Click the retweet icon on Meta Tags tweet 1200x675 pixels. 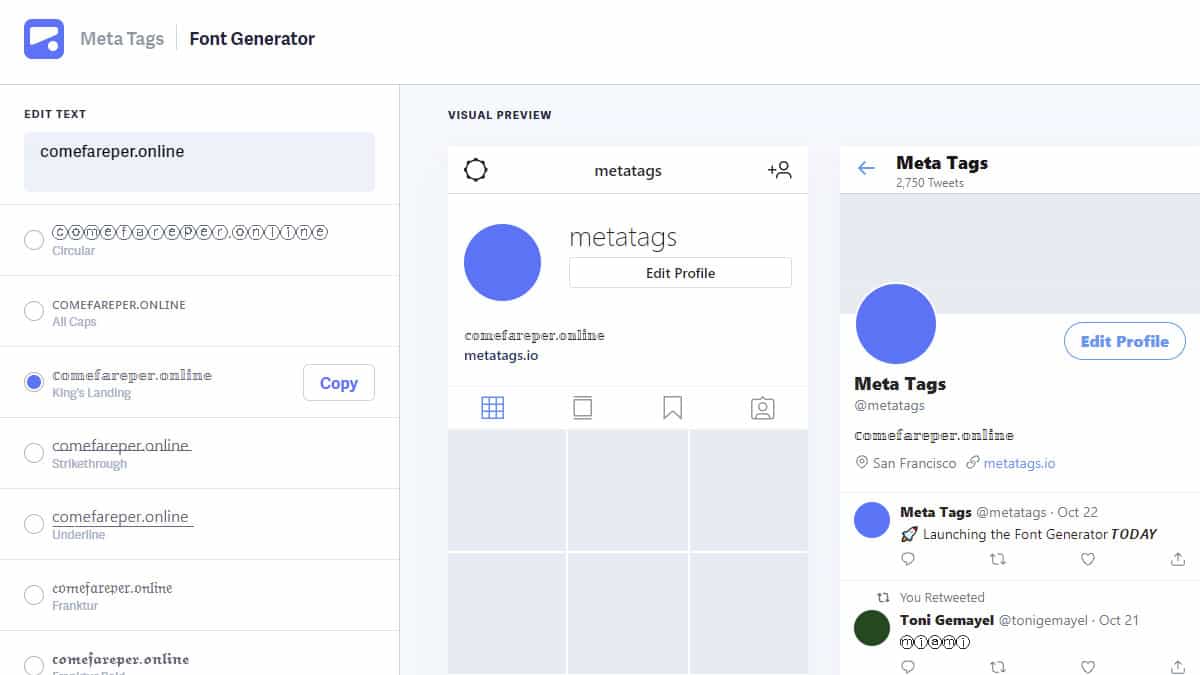997,559
